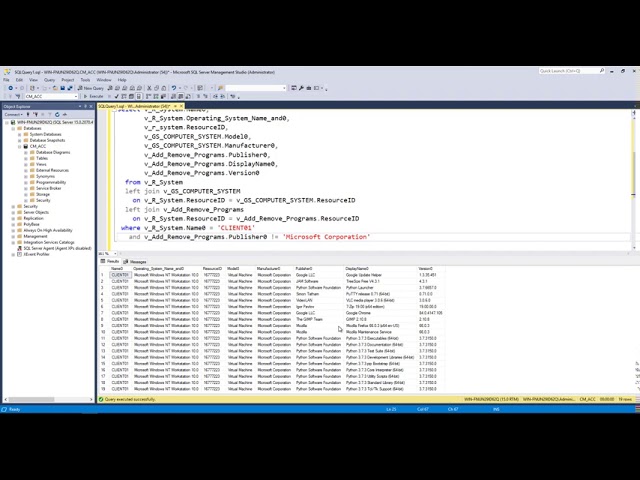The height and width of the screenshot is (480, 640).
Task: Click the Parse query checkmark icon
Action: pyautogui.click(x=116, y=97)
